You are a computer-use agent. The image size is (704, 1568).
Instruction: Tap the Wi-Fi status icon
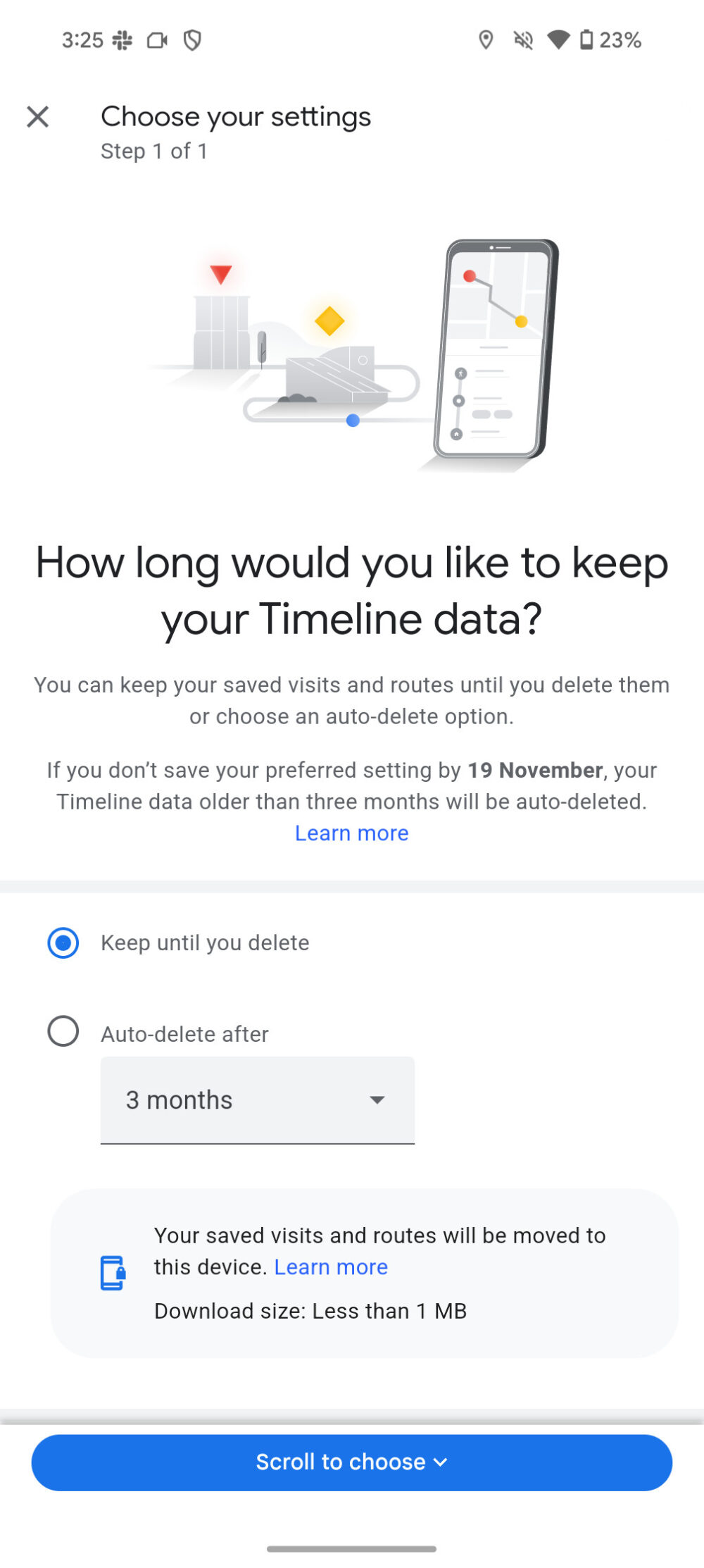point(559,40)
